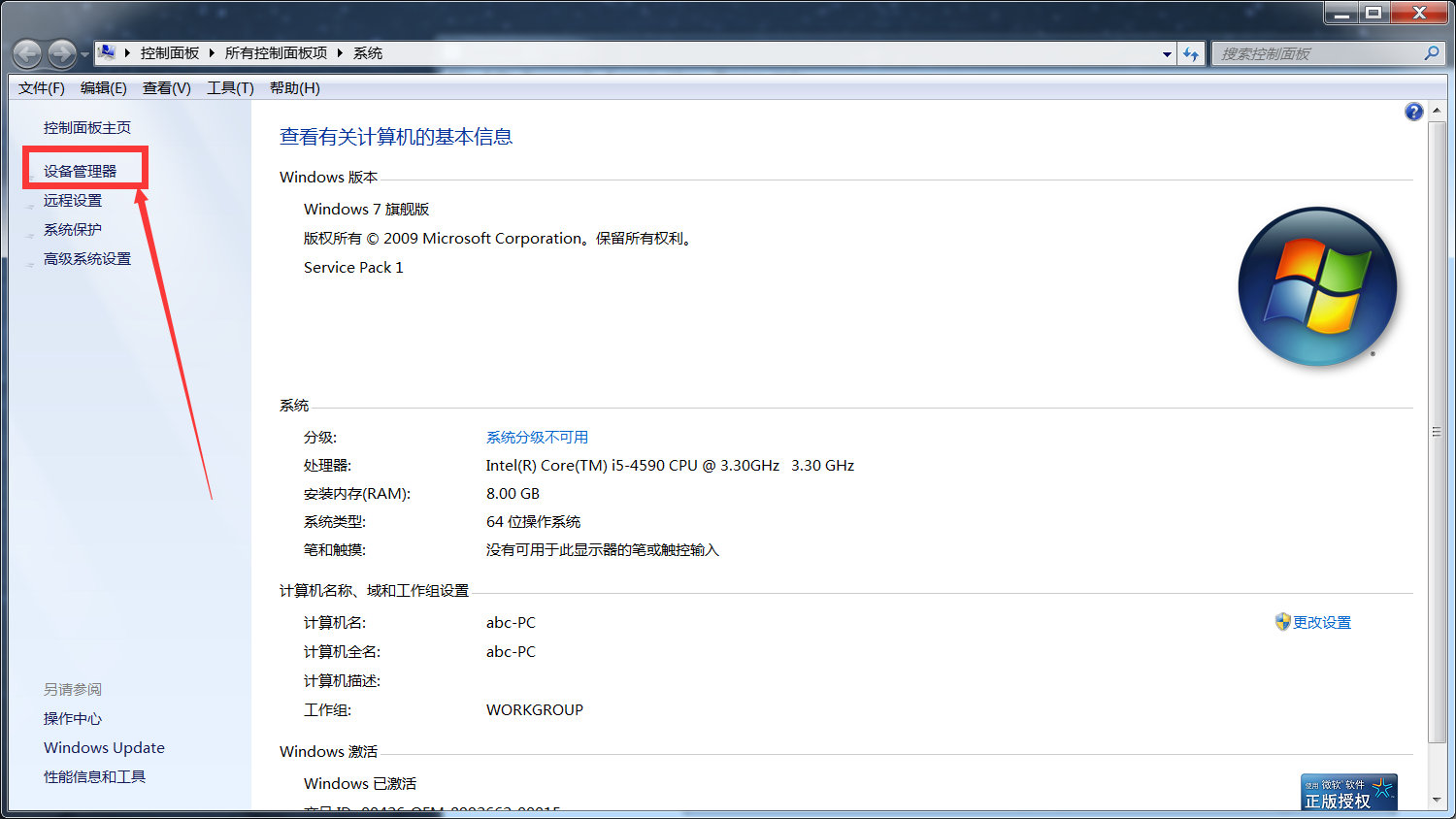This screenshot has width=1456, height=819.
Task: Click the refresh icon beside address bar
Action: click(1191, 54)
